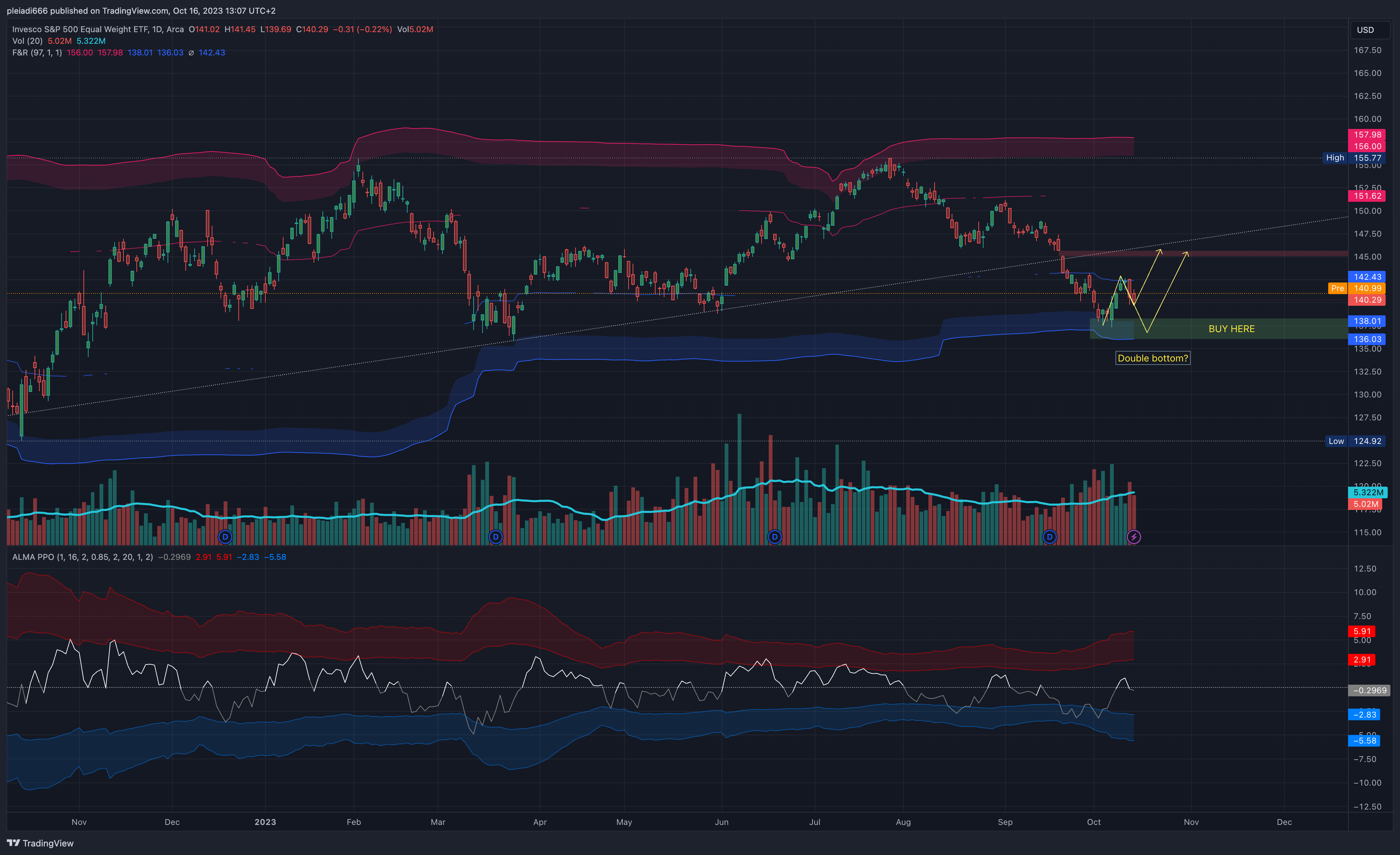The width and height of the screenshot is (1400, 855).
Task: Click the 138.01 blue price axis label
Action: coord(1367,321)
